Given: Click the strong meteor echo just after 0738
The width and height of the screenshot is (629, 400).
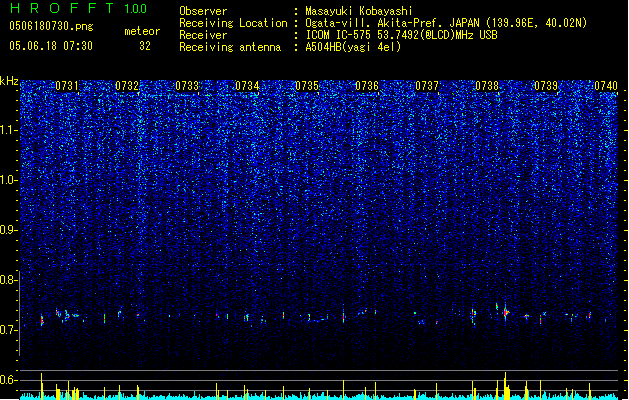Looking at the screenshot, I should pos(506,312).
